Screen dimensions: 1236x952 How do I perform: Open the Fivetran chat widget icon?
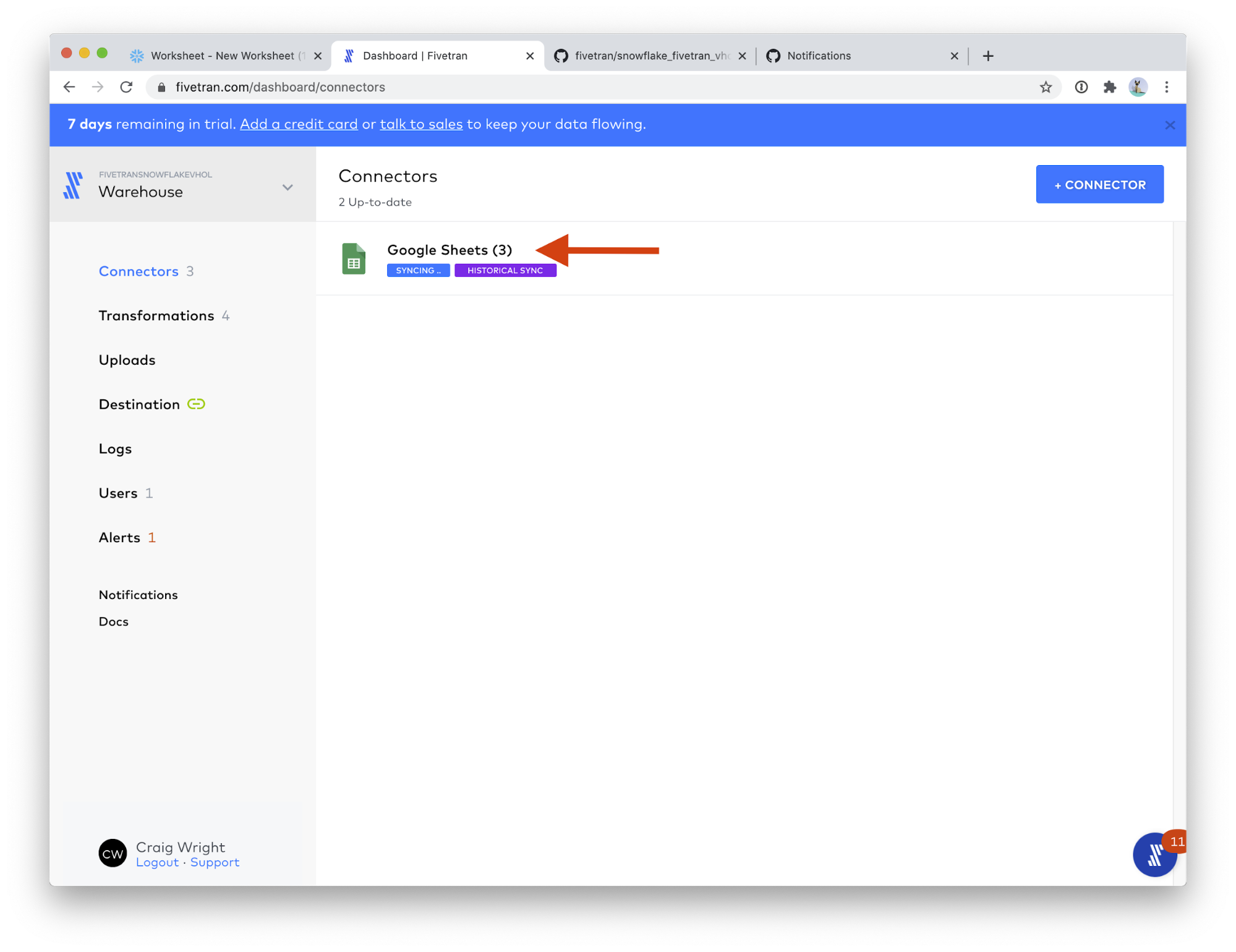click(x=1154, y=855)
